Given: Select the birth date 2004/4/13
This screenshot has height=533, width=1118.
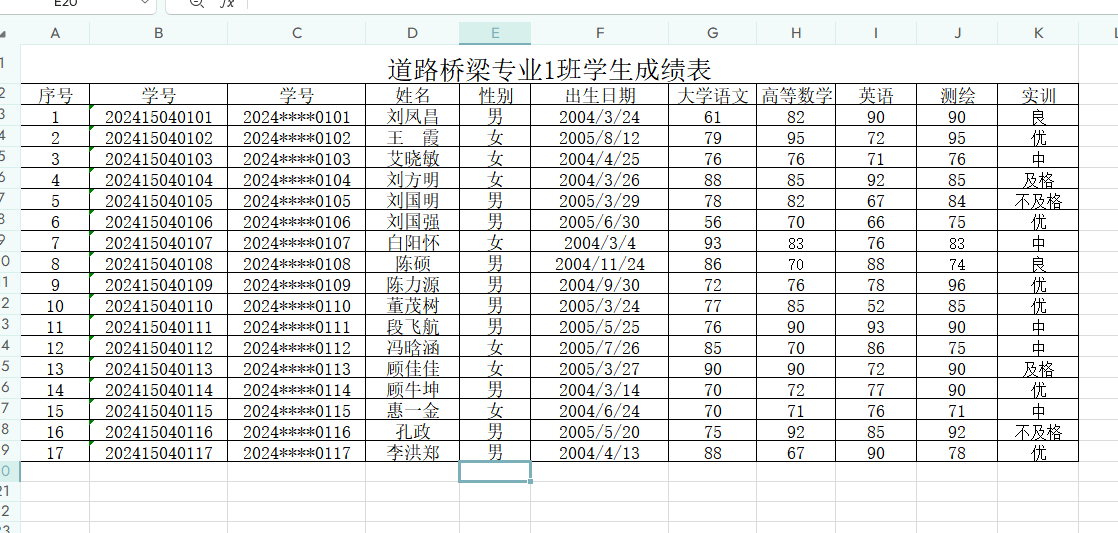Looking at the screenshot, I should click(600, 452).
